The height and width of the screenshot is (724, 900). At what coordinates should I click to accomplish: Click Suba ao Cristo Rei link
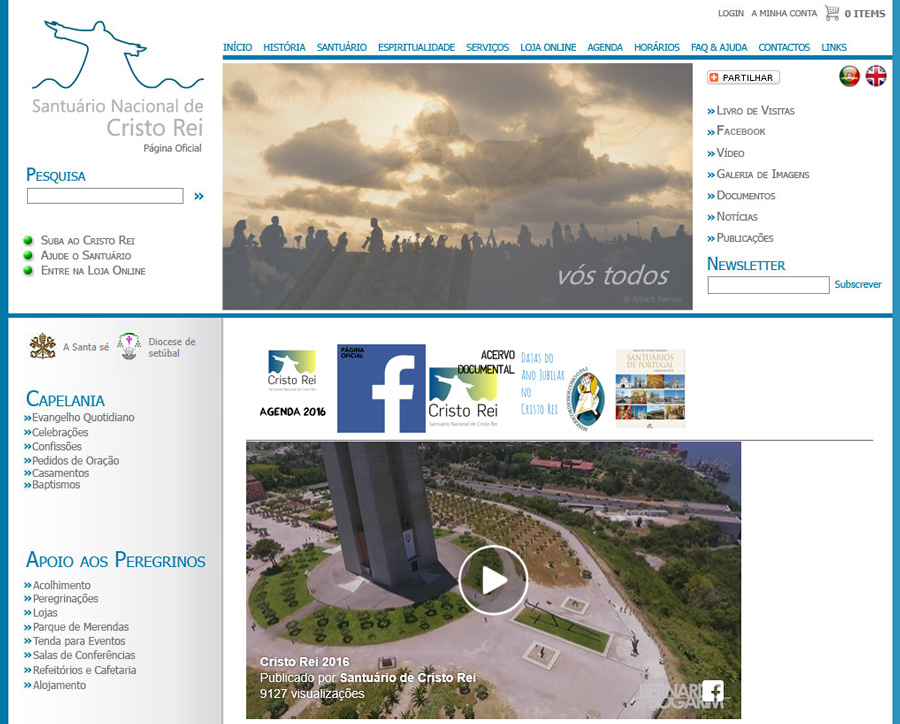coord(87,241)
